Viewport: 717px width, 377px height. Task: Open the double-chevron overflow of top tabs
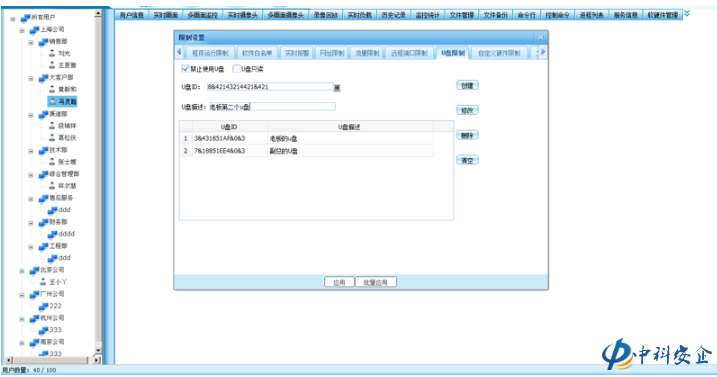click(x=687, y=14)
